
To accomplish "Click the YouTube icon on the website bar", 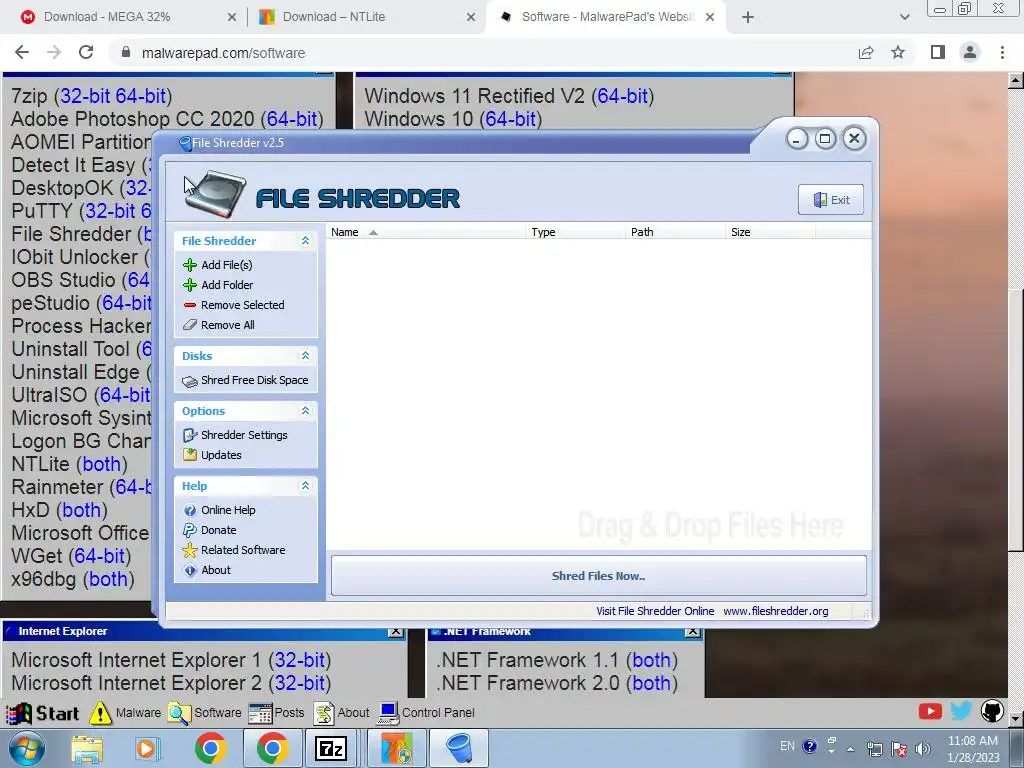I will click(930, 711).
